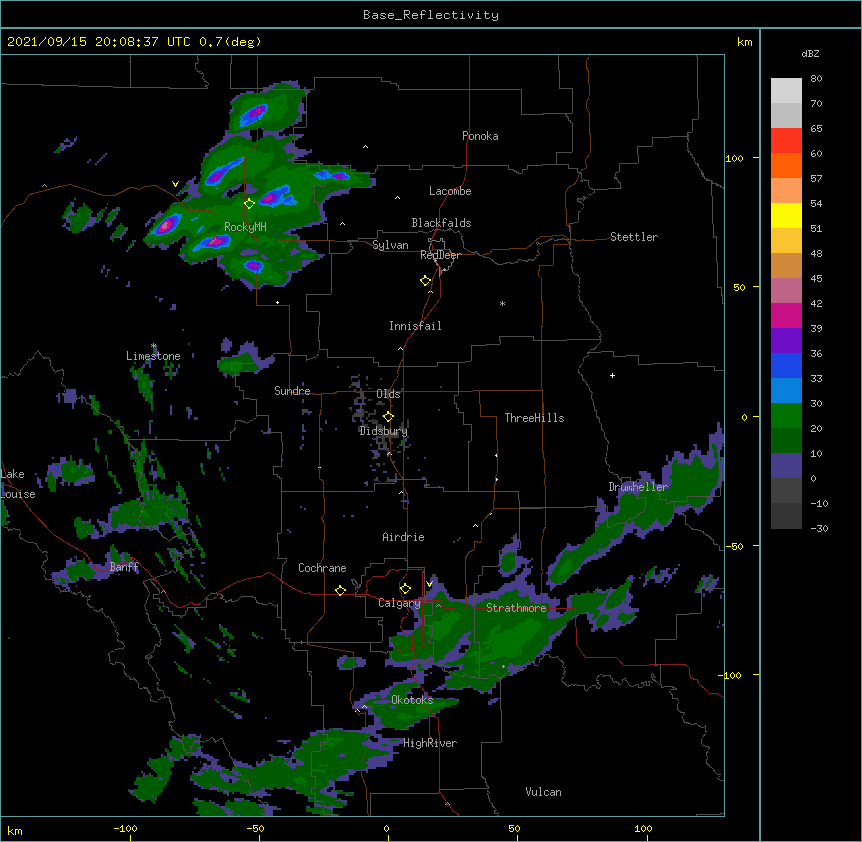Viewport: 862px width, 842px height.
Task: Click the Lacombe city label
Action: tap(450, 191)
